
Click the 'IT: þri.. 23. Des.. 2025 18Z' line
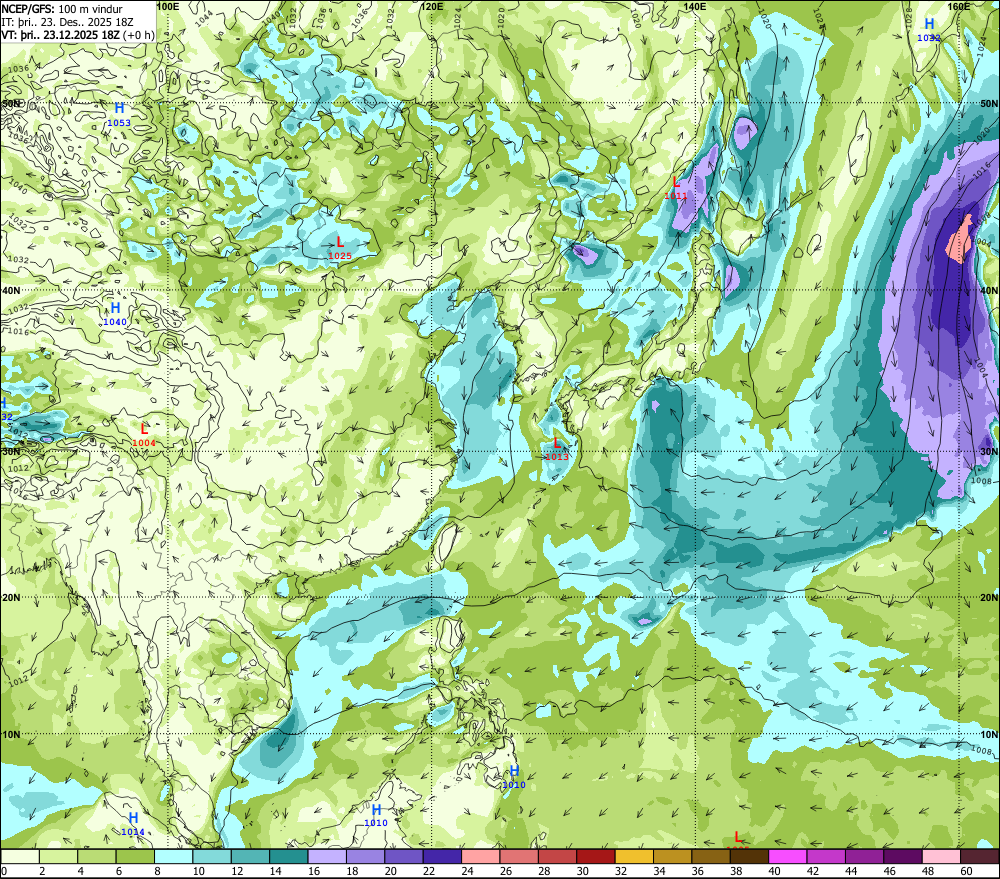coord(67,22)
